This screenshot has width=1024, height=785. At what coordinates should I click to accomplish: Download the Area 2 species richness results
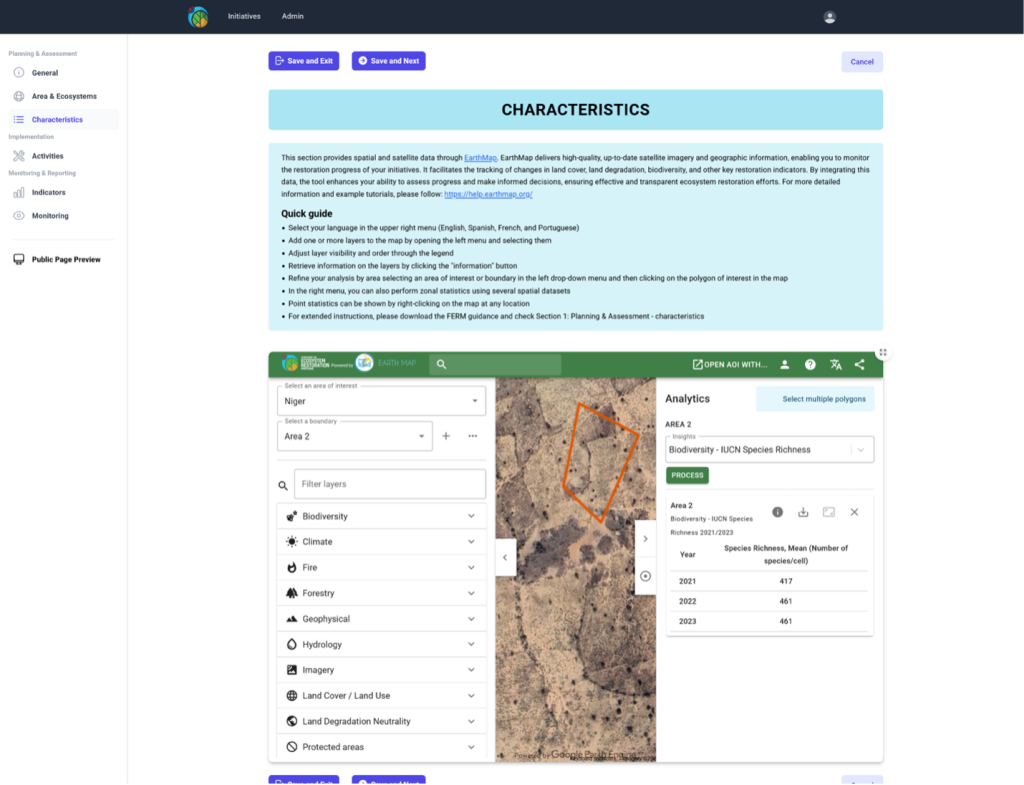click(803, 512)
